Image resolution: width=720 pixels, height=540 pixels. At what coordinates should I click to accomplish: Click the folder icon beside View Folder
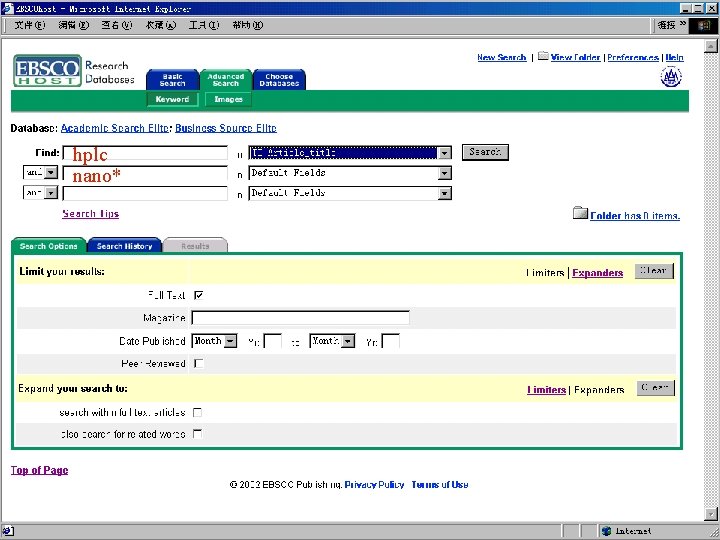[543, 56]
